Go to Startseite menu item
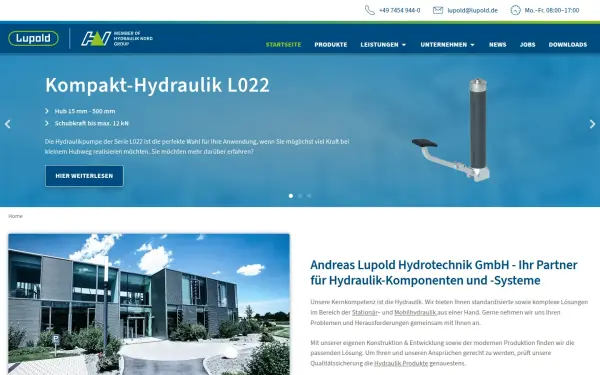The width and height of the screenshot is (600, 375). coord(284,44)
